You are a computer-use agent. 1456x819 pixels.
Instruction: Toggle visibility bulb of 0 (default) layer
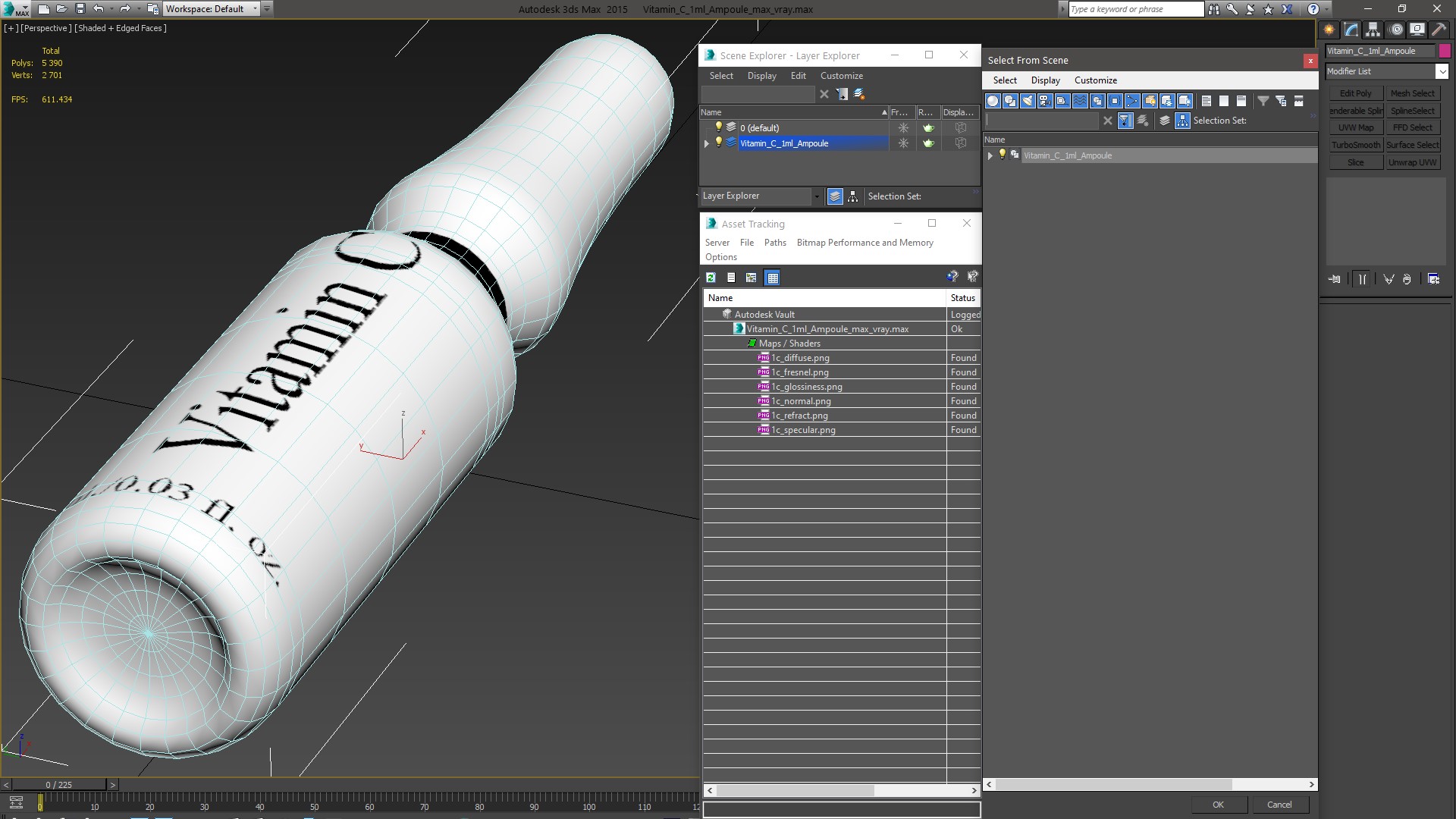[x=719, y=127]
